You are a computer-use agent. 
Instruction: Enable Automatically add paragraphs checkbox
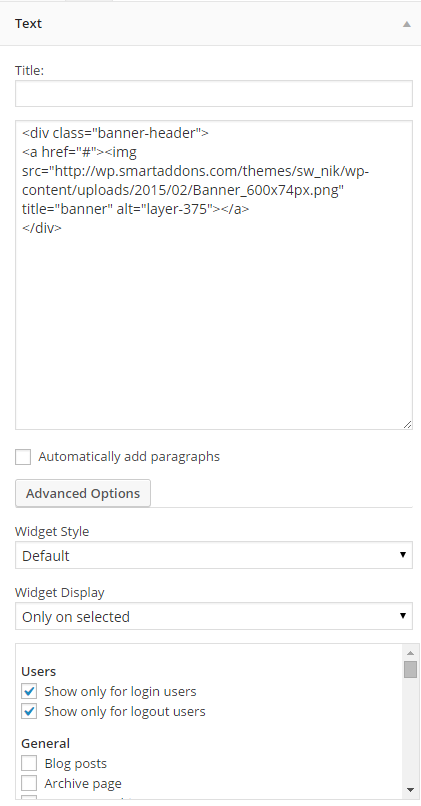(x=23, y=456)
